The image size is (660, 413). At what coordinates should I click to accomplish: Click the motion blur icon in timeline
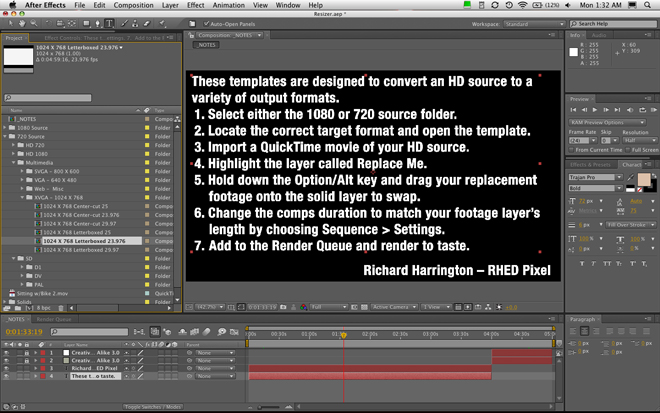tap(206, 332)
